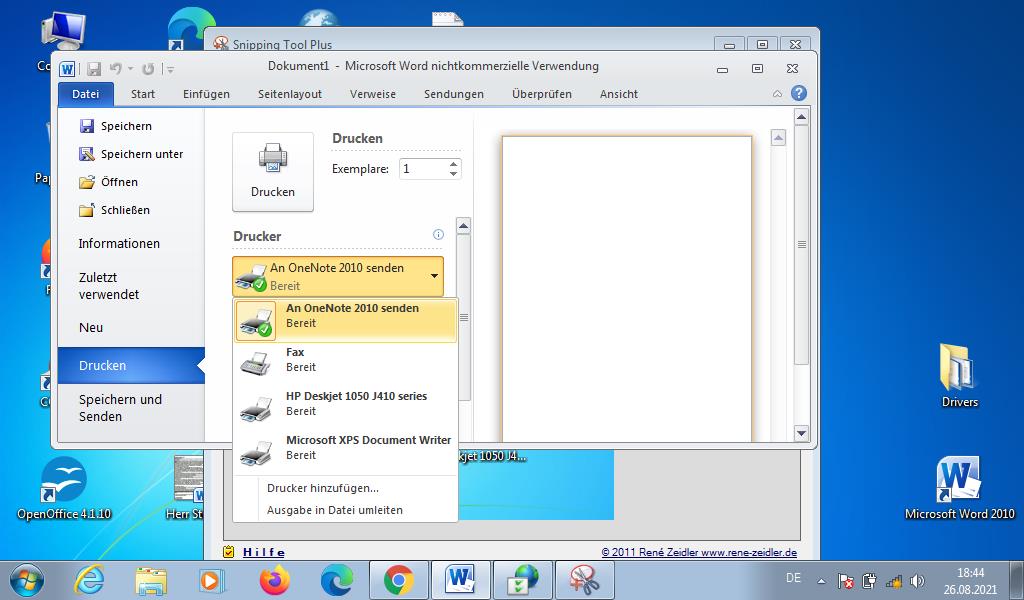
Task: Show hidden tray icons arrow
Action: click(x=822, y=580)
